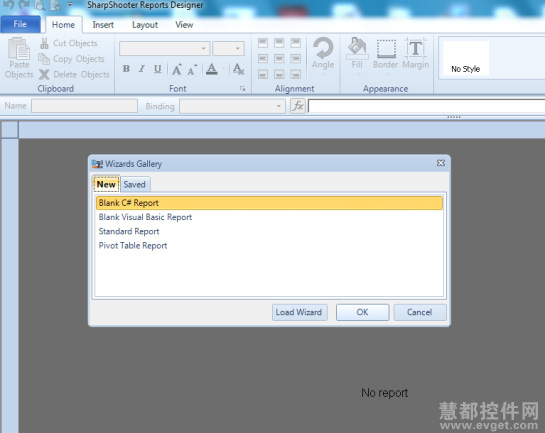Click the fx expression button
The image size is (545, 433).
click(x=298, y=106)
